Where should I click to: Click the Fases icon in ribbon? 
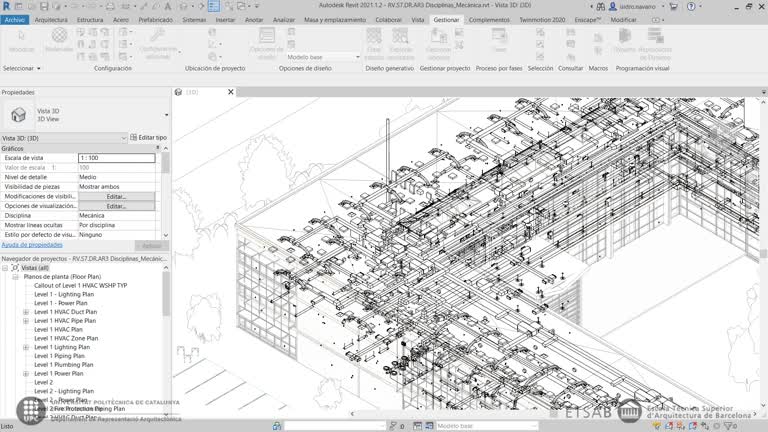(x=499, y=40)
